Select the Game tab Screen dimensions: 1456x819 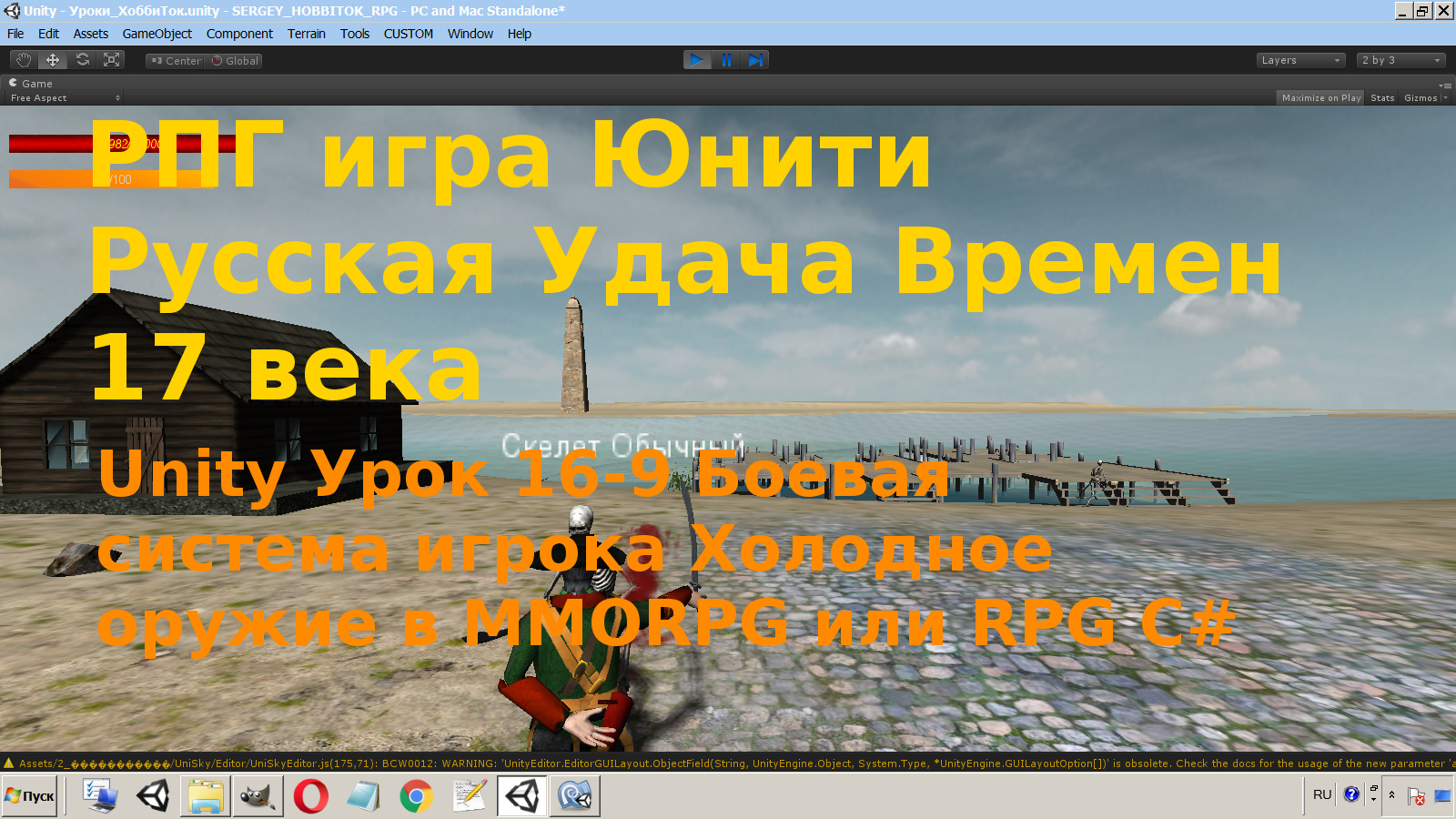[x=31, y=84]
